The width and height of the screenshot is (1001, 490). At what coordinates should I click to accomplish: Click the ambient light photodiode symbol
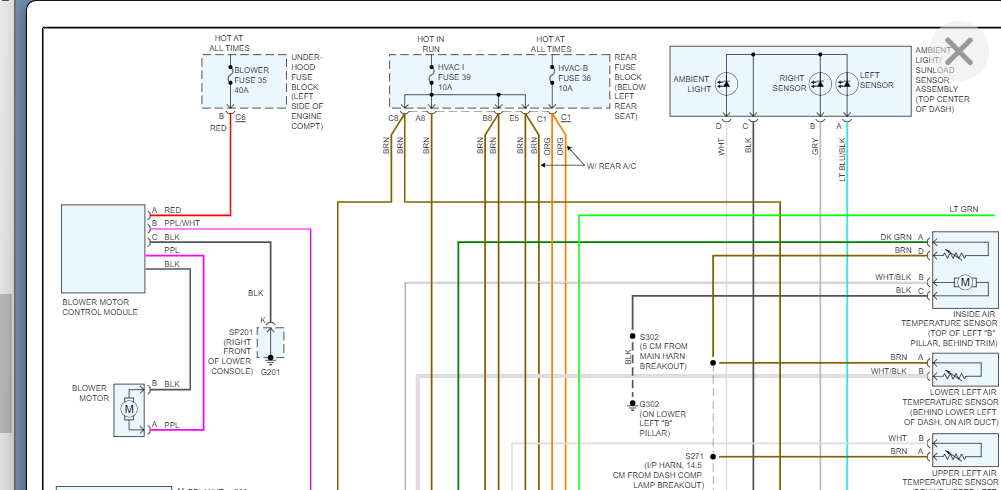[729, 84]
